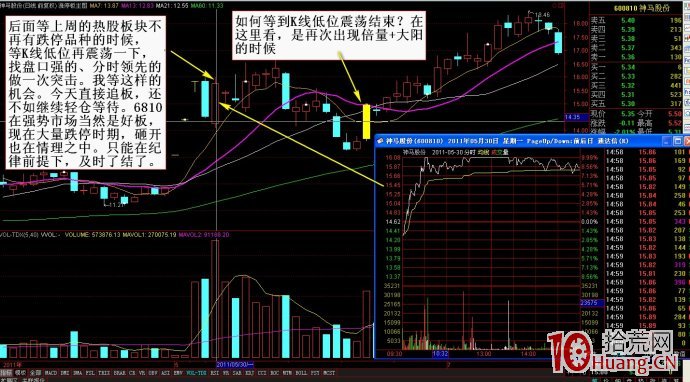The height and width of the screenshot is (382, 690).
Task: Select the KDJ indicator tab
Action: (249, 372)
